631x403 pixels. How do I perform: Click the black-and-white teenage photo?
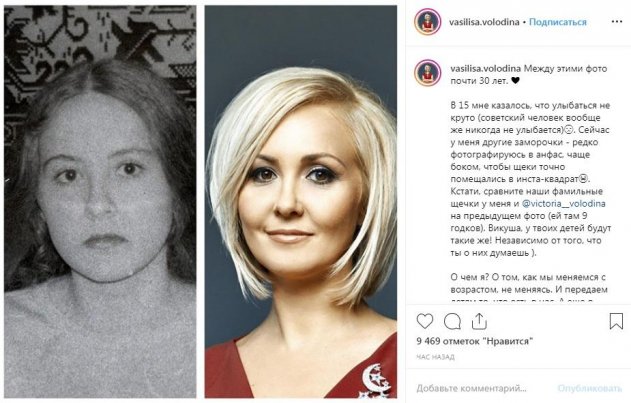(x=100, y=202)
